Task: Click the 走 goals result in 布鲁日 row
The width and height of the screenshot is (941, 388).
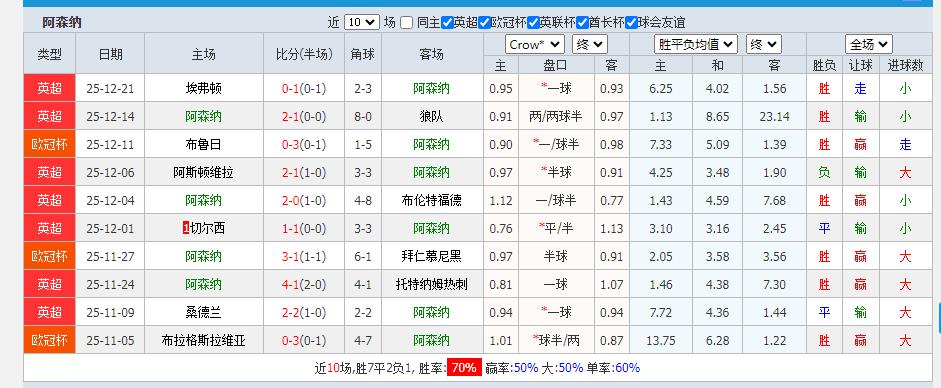Action: pos(905,145)
